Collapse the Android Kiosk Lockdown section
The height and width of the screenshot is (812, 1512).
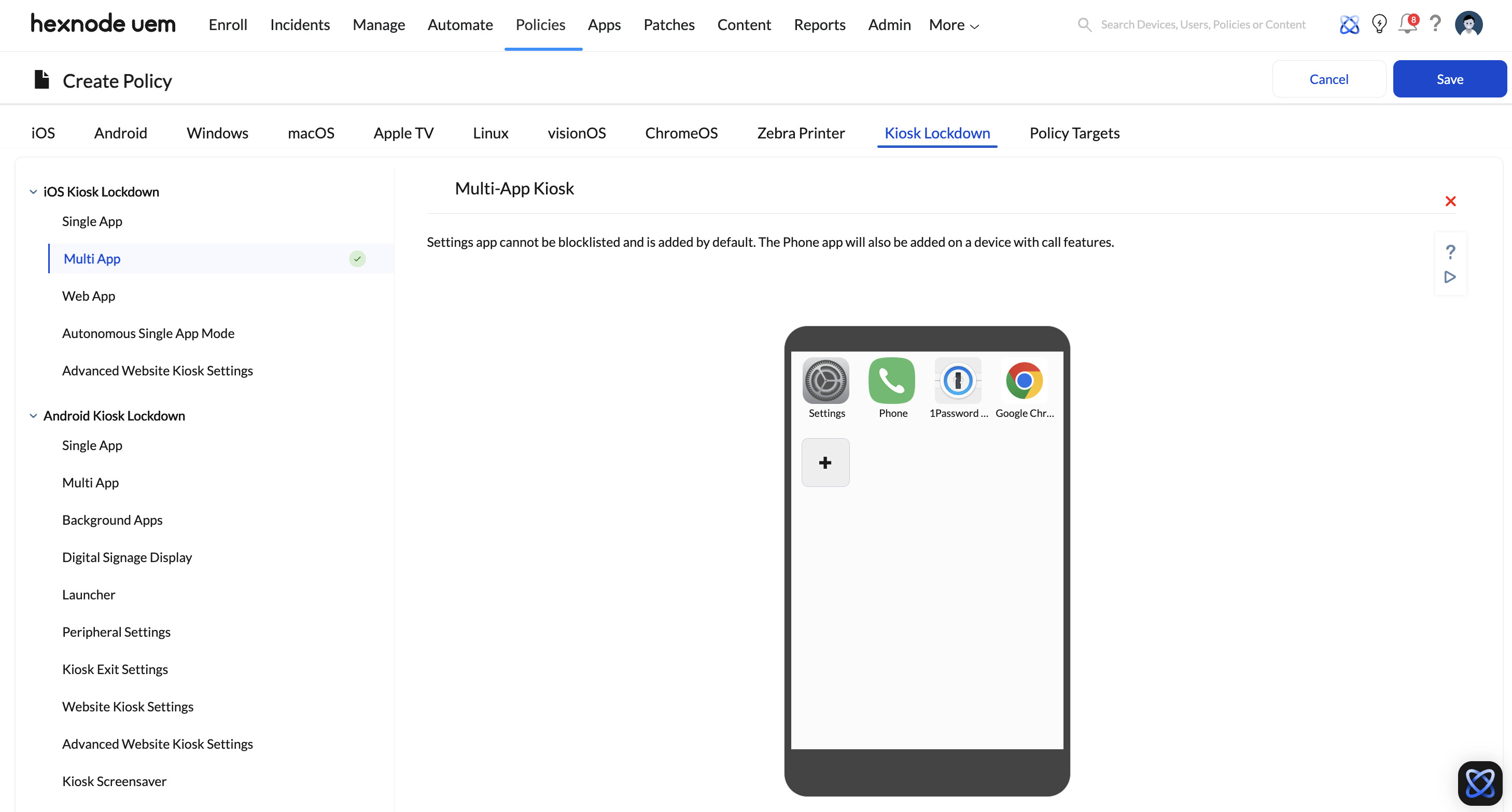34,416
